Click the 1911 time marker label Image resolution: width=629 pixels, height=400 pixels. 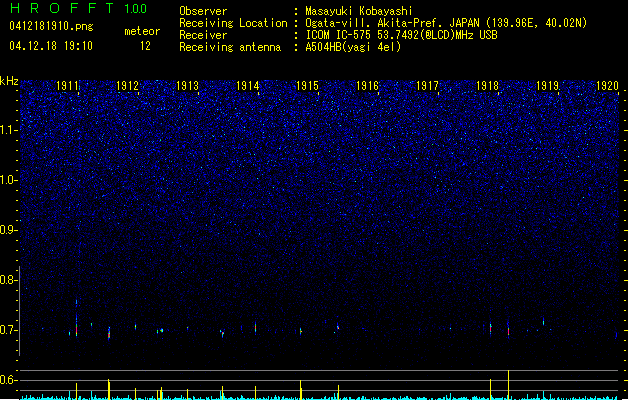tap(67, 86)
